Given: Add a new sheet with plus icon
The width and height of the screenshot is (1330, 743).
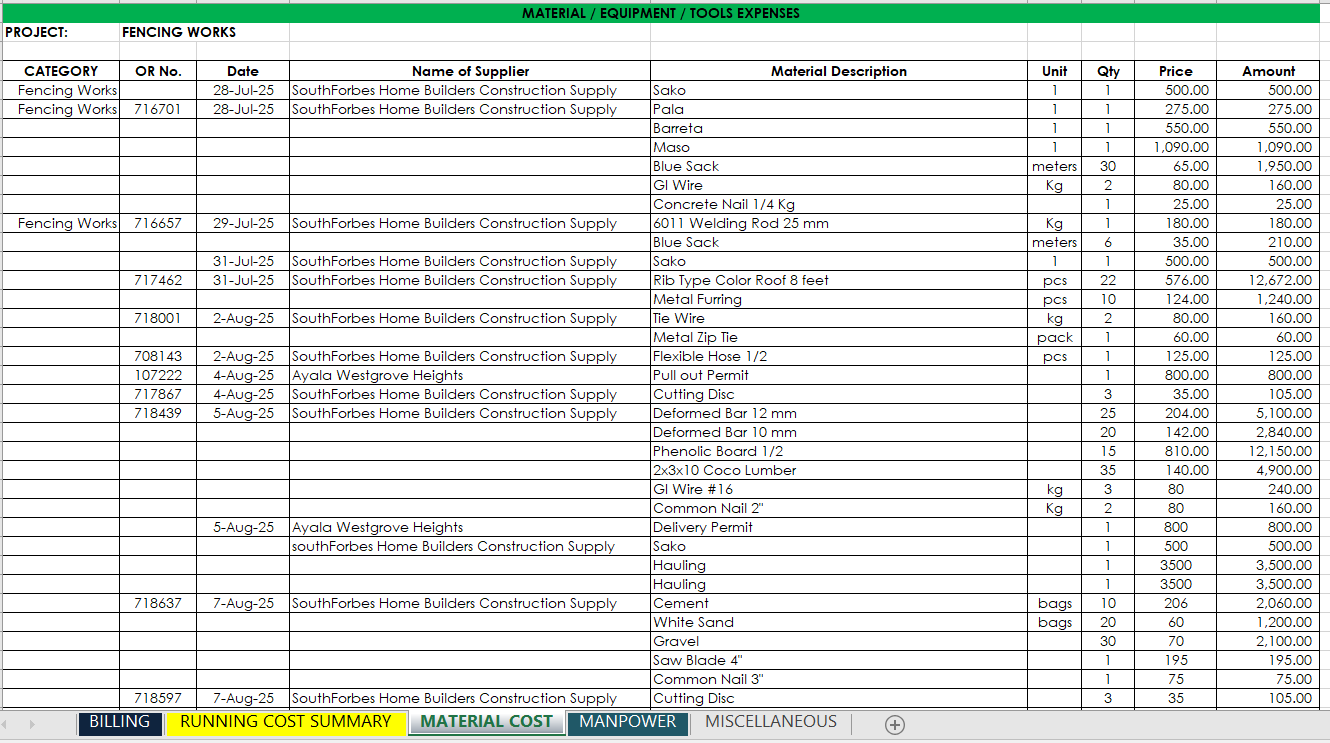Looking at the screenshot, I should click(895, 725).
